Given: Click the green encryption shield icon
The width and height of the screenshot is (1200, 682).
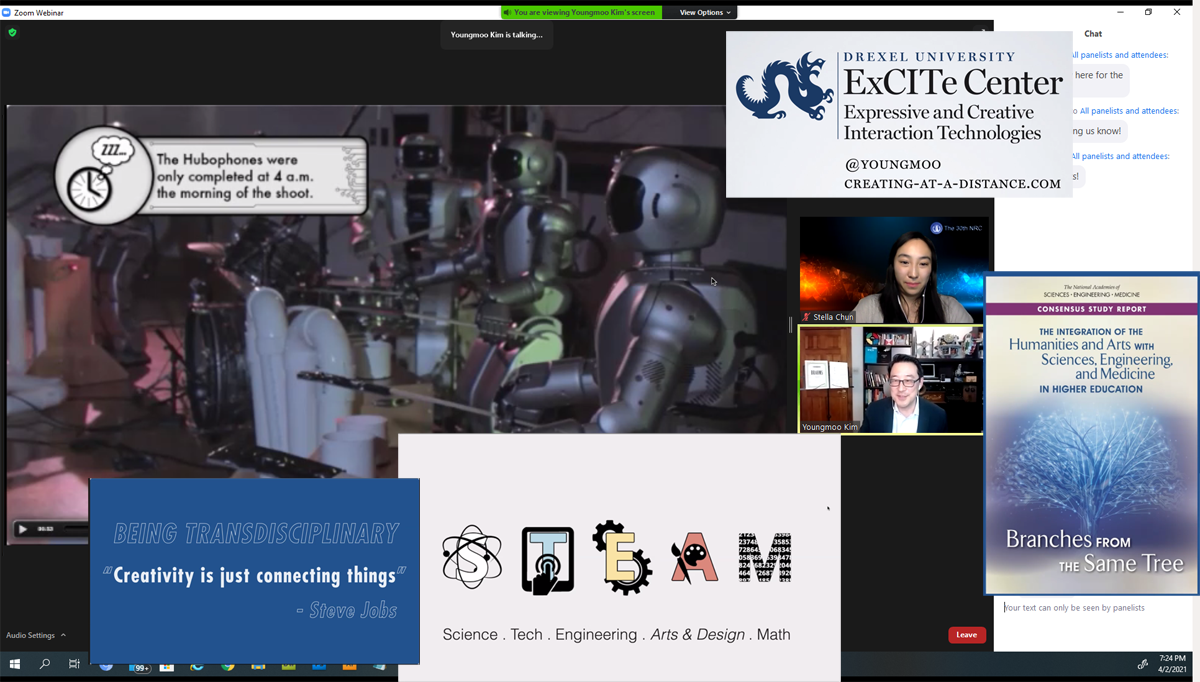Looking at the screenshot, I should (12, 32).
